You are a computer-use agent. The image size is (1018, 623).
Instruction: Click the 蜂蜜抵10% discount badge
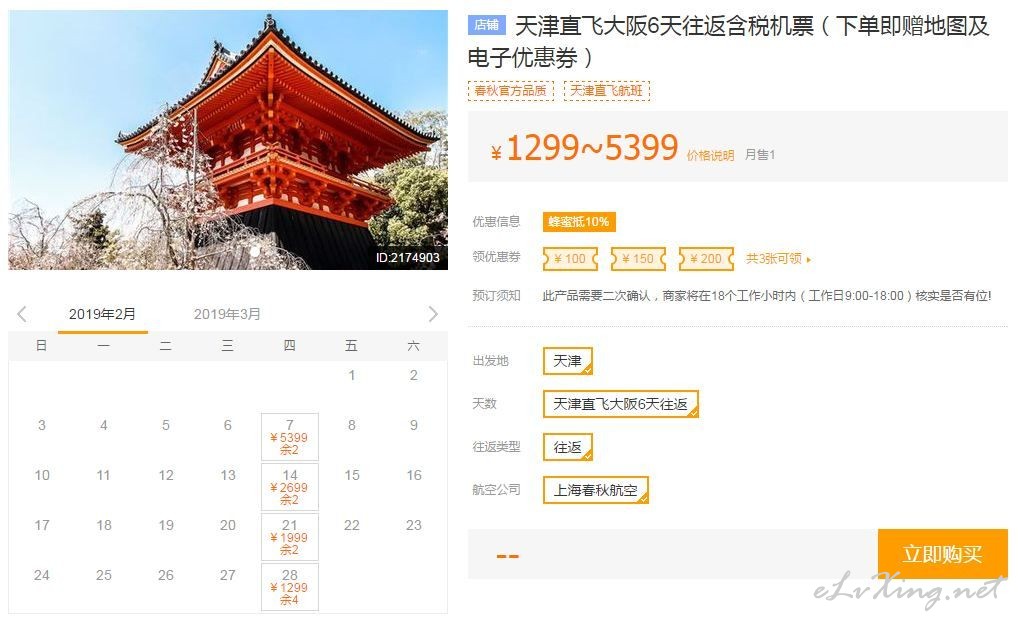pyautogui.click(x=579, y=222)
